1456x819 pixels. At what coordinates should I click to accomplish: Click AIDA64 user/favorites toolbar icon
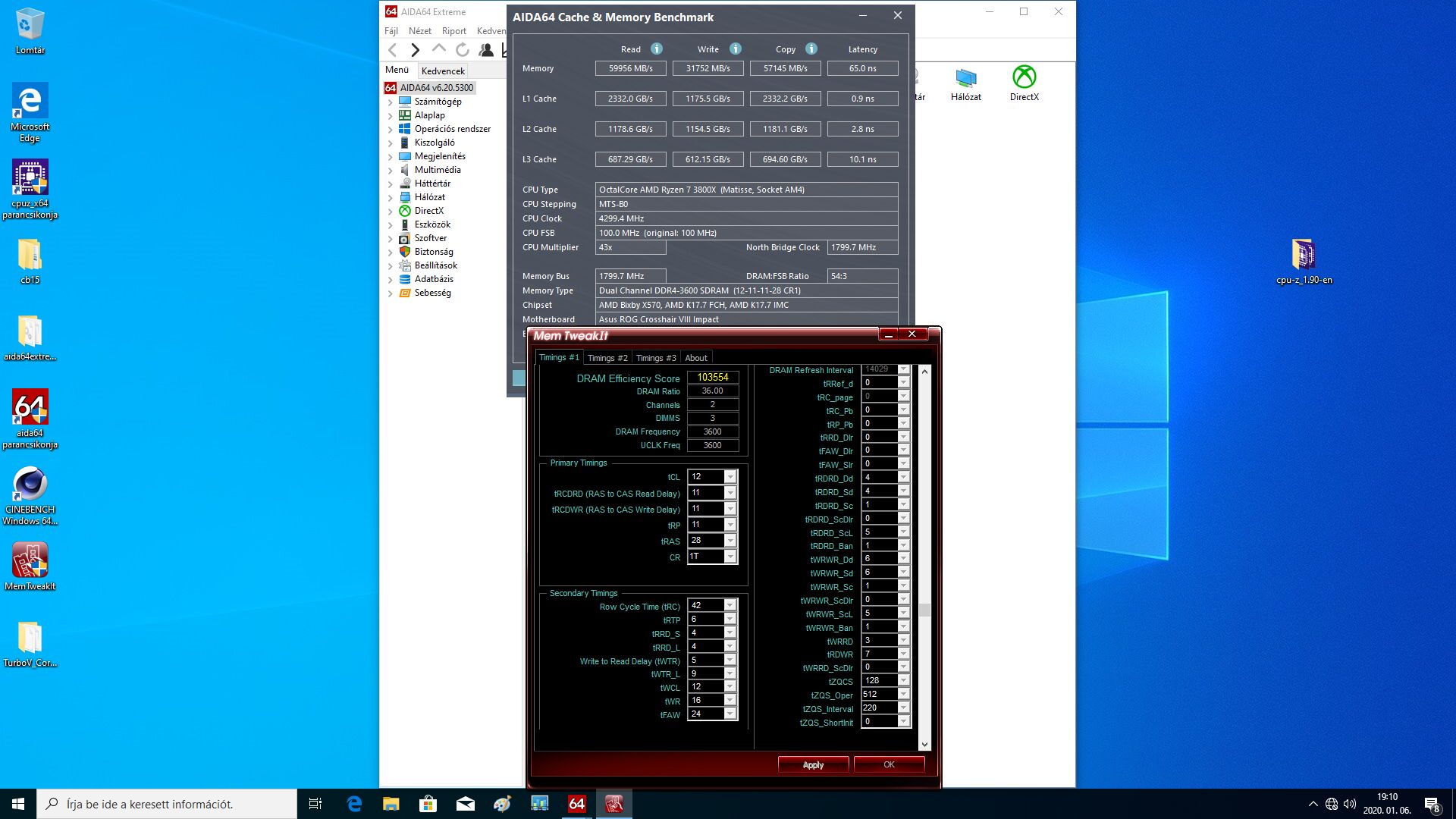(486, 50)
